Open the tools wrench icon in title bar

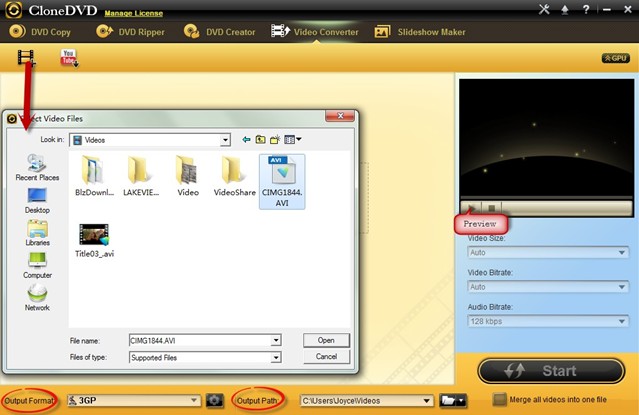point(544,9)
